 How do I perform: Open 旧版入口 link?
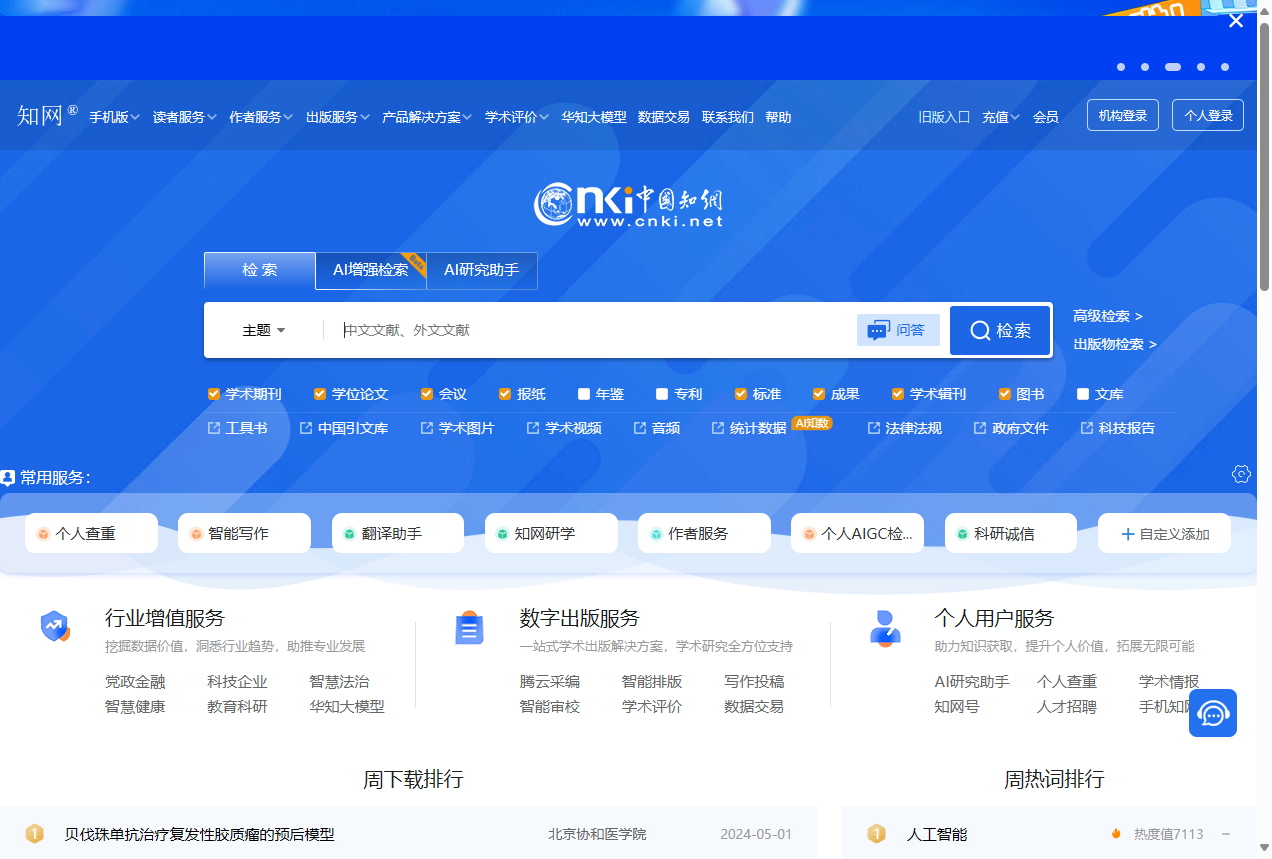point(943,116)
